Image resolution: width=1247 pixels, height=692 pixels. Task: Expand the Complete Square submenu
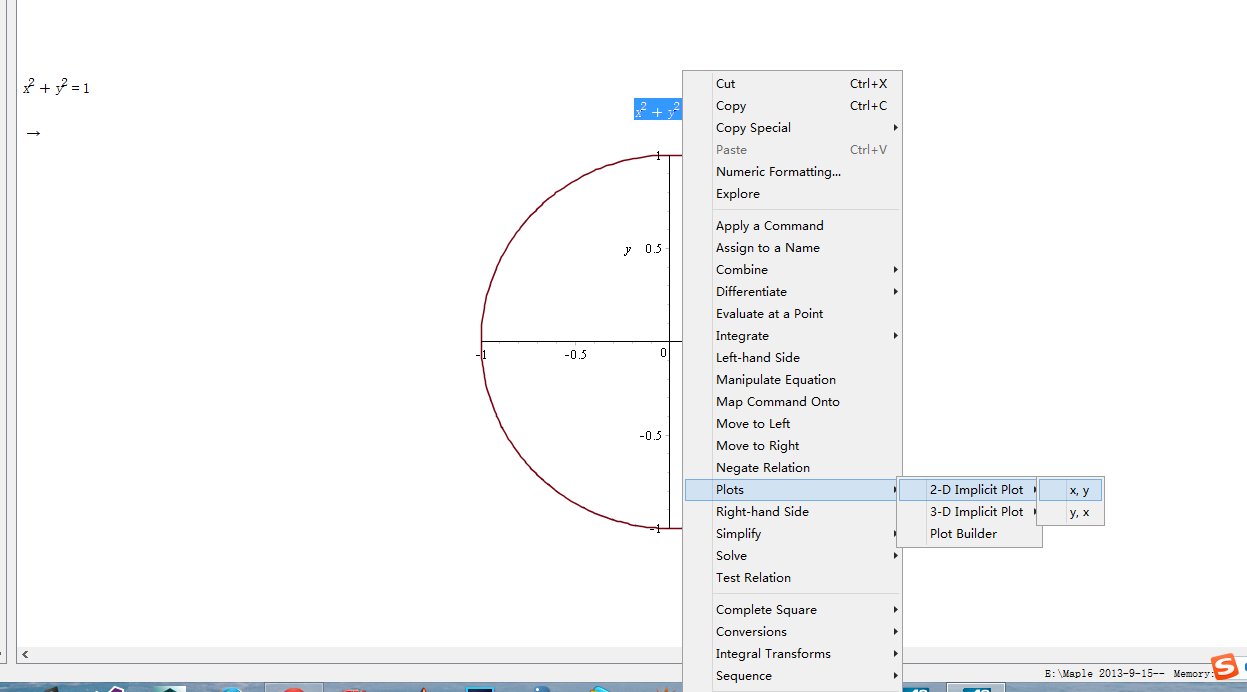click(x=766, y=610)
